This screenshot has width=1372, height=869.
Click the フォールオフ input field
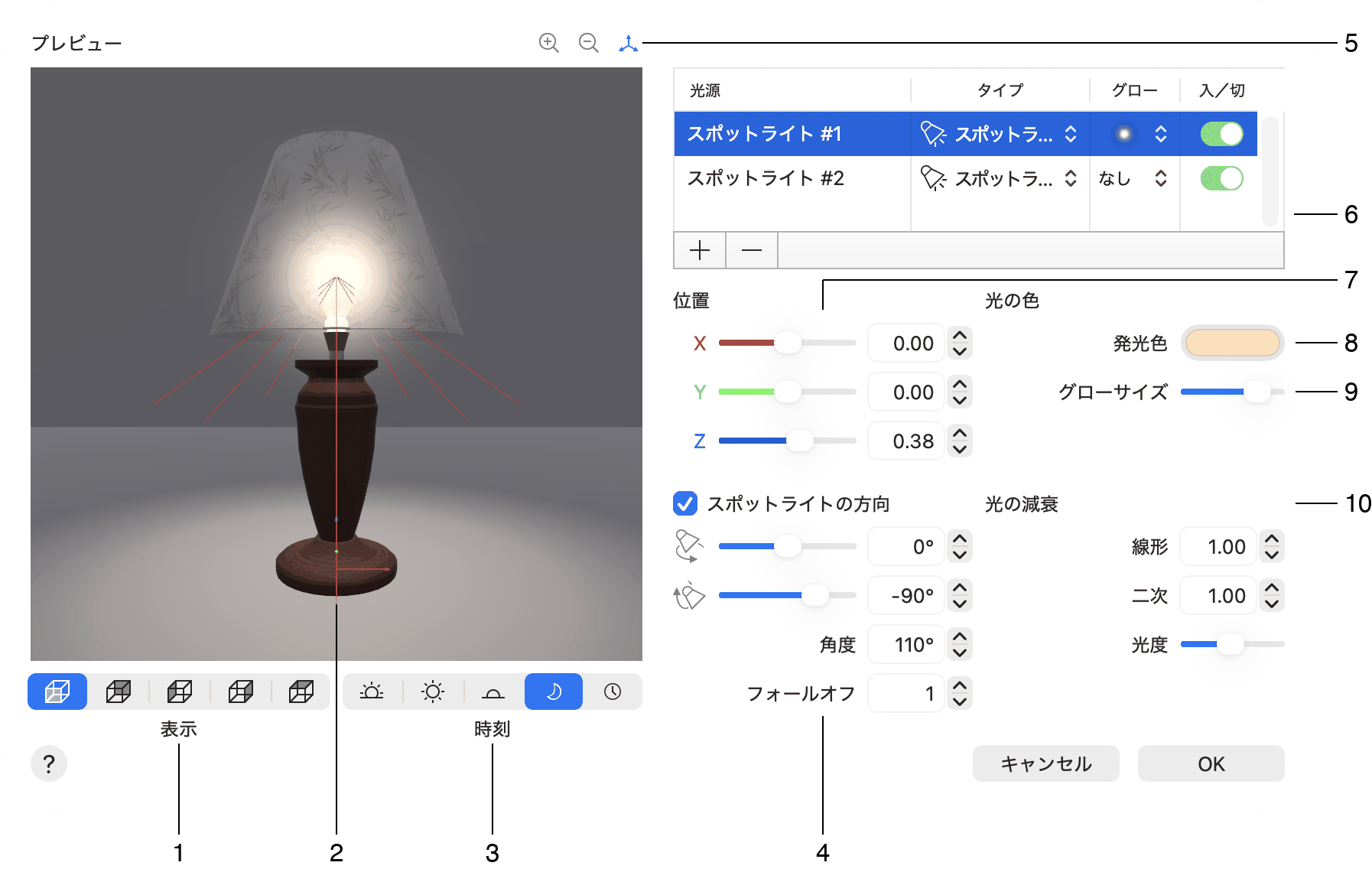click(x=906, y=693)
